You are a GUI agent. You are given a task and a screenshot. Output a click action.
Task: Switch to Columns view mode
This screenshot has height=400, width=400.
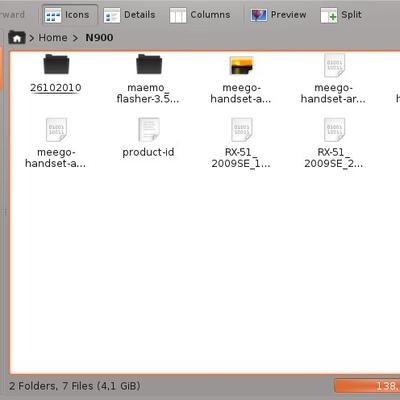click(200, 15)
